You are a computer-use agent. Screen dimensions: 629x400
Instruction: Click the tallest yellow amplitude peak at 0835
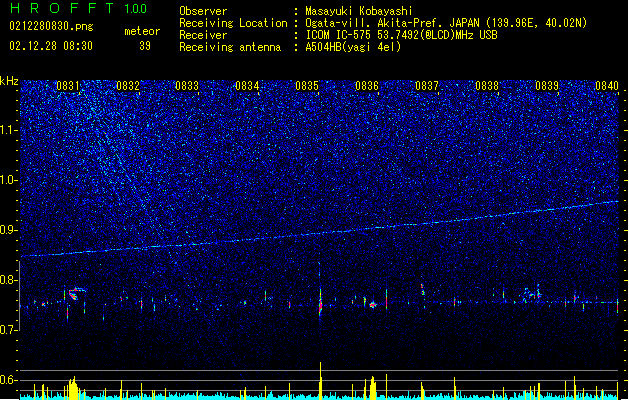coord(320,379)
